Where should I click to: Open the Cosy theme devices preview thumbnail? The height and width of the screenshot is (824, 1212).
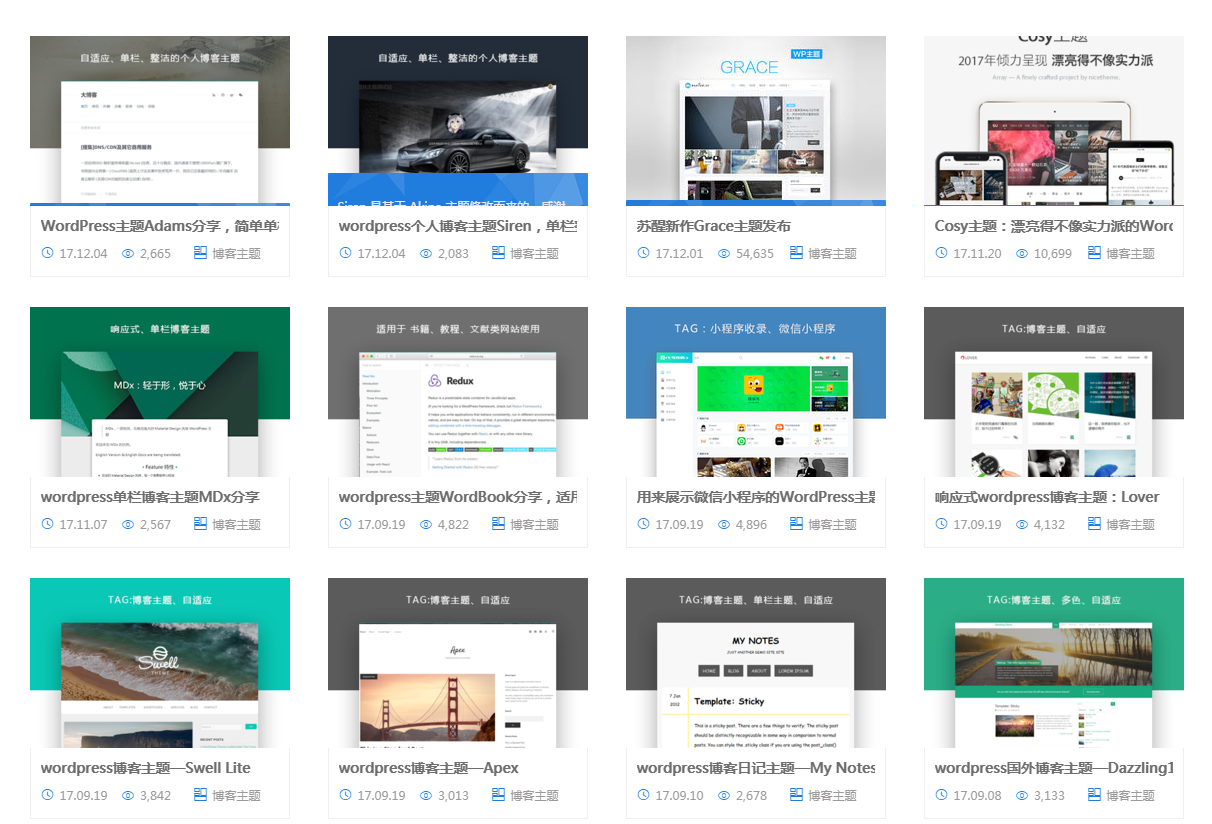pos(1054,120)
